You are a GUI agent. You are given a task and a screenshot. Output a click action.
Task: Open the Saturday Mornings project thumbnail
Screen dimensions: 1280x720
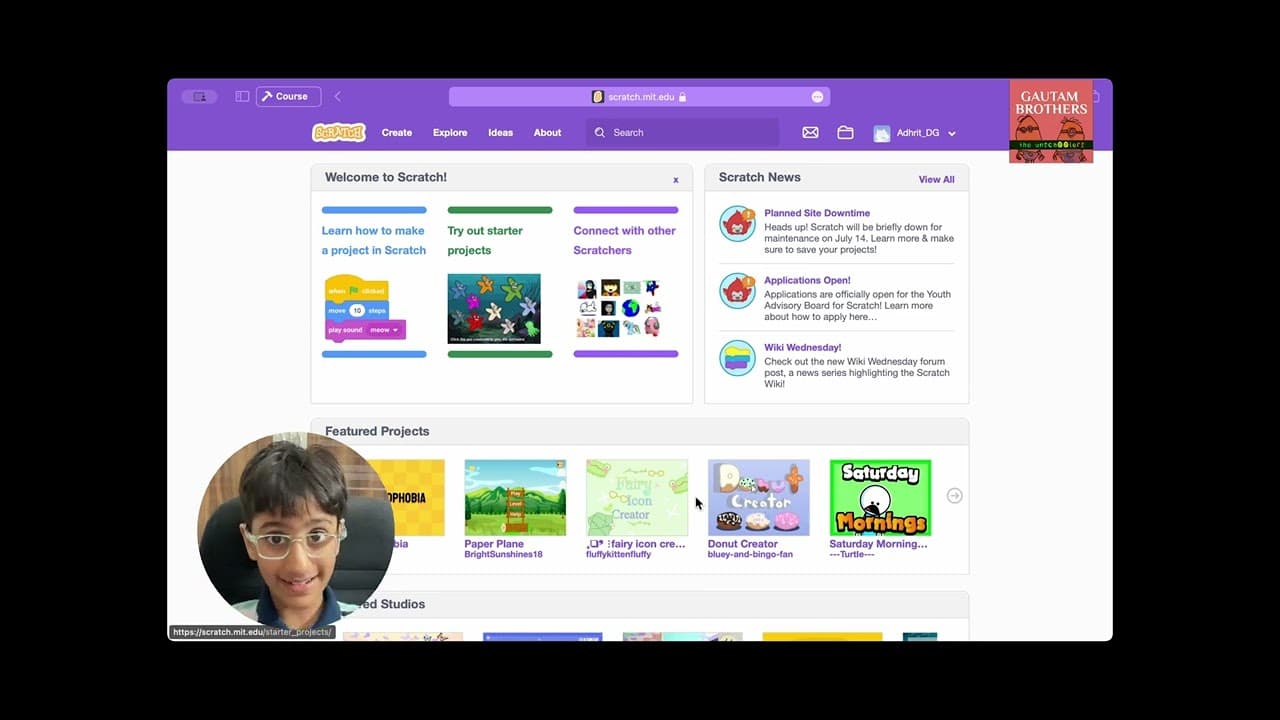point(880,497)
